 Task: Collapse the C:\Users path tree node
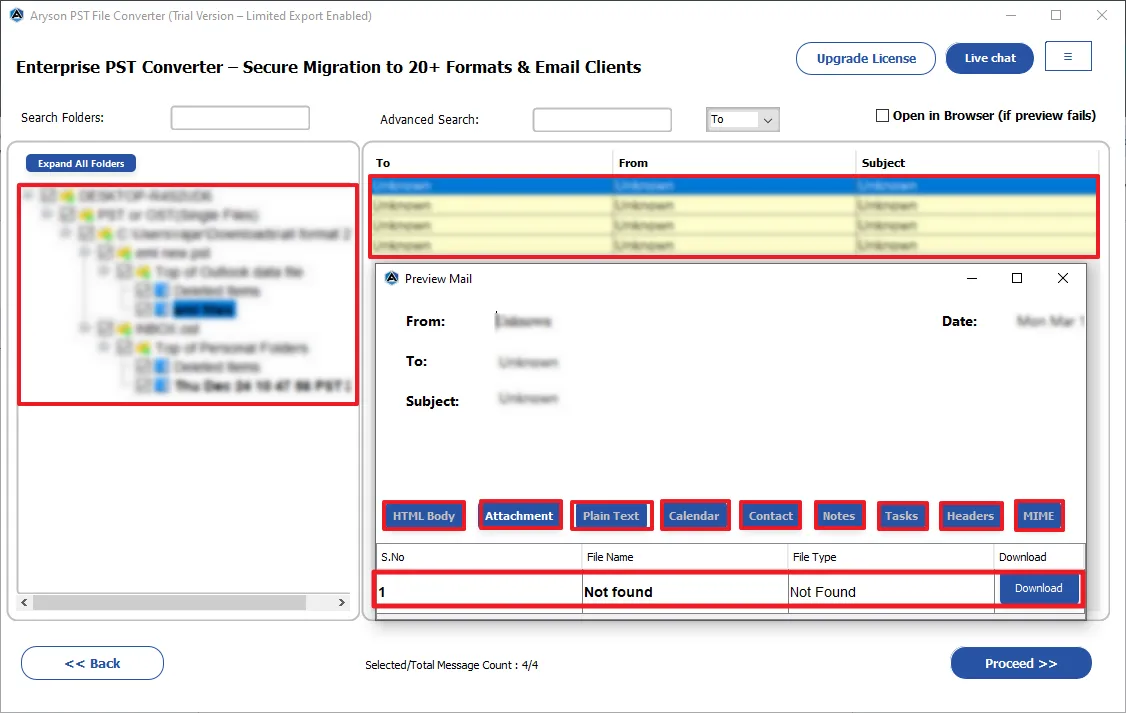pyautogui.click(x=66, y=233)
